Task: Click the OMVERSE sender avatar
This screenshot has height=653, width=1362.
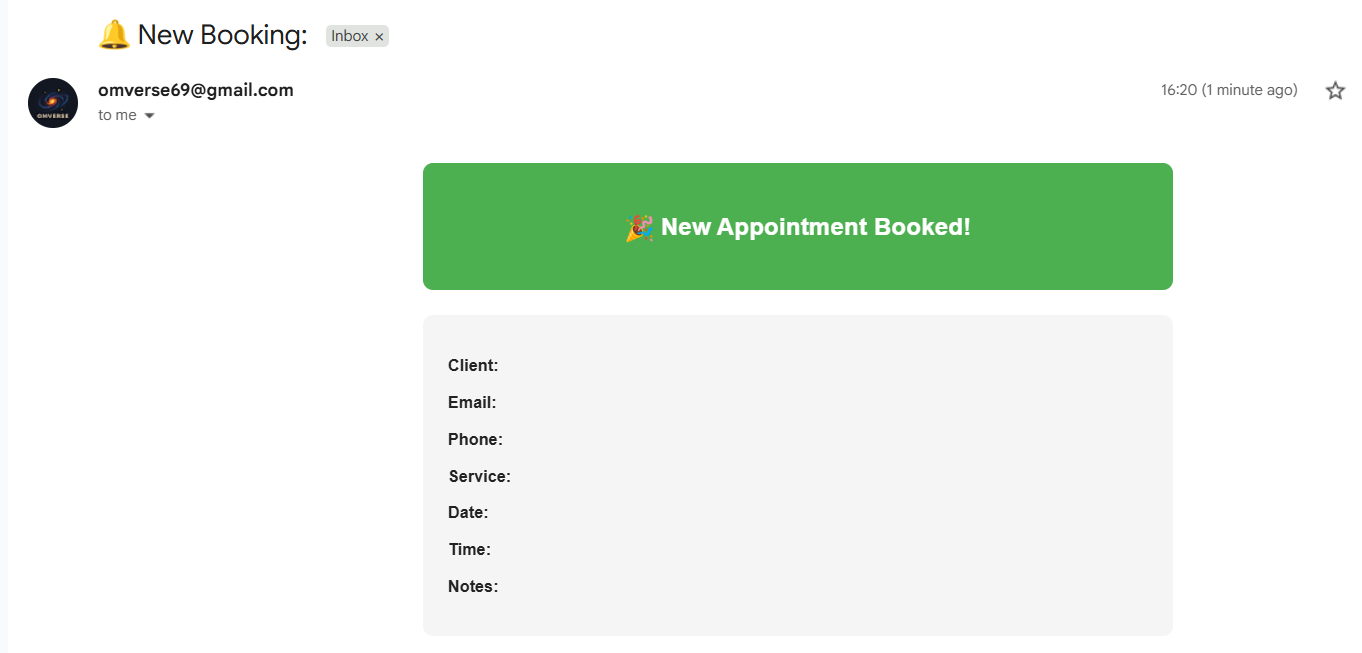Action: coord(53,103)
